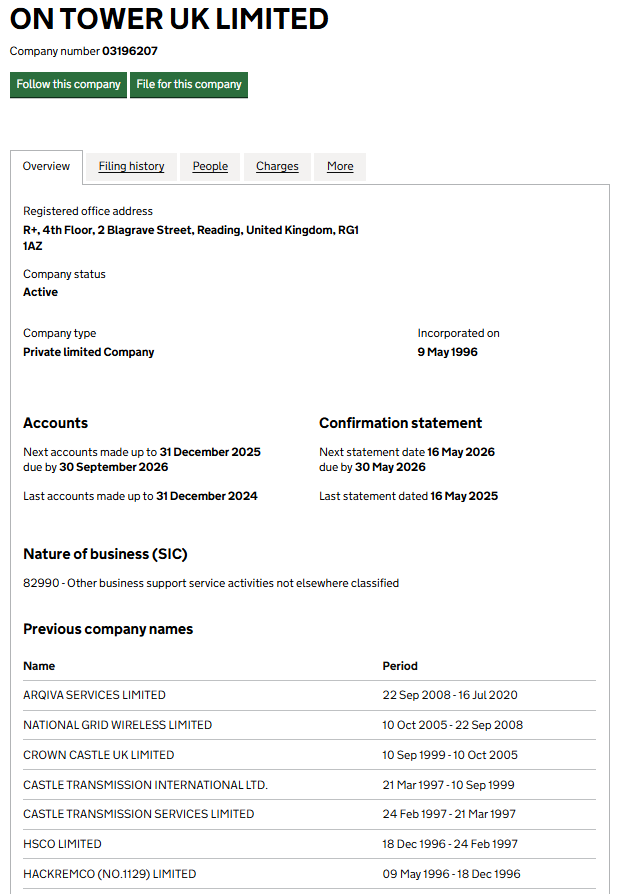Select the Overview tab
The height and width of the screenshot is (894, 617).
click(47, 167)
